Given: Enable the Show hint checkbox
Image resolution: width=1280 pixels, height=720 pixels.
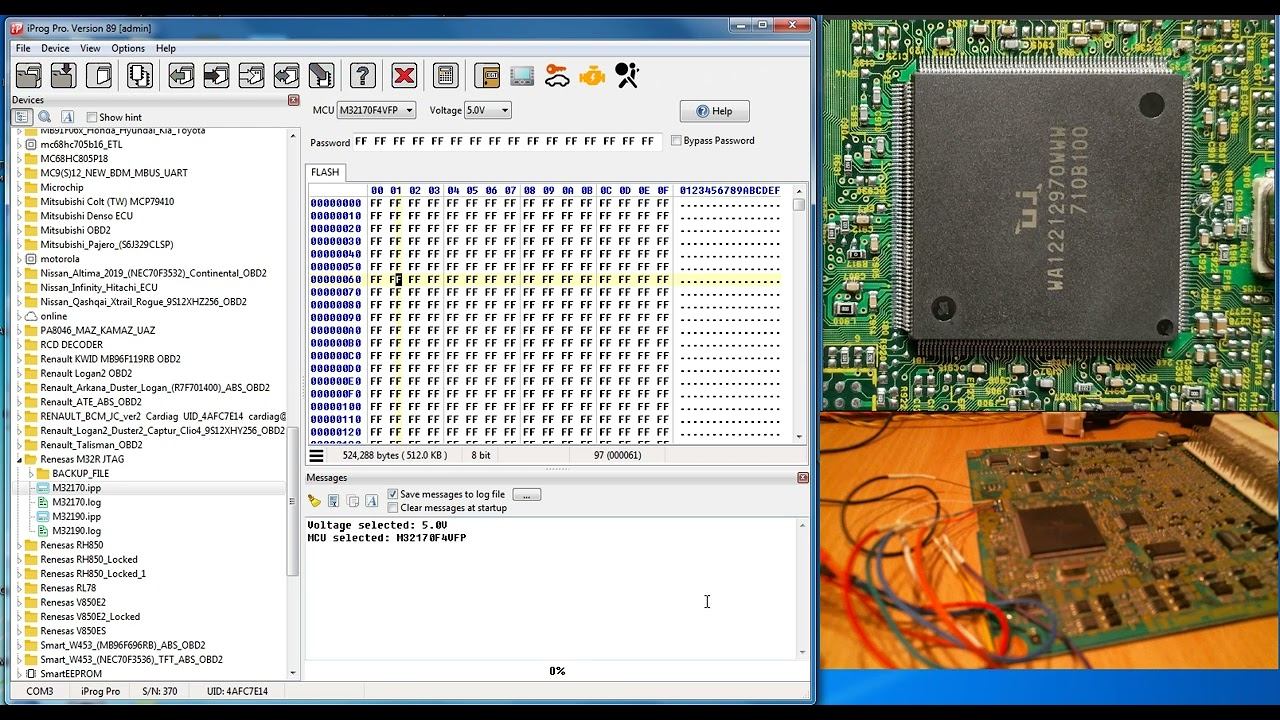Looking at the screenshot, I should 92,117.
